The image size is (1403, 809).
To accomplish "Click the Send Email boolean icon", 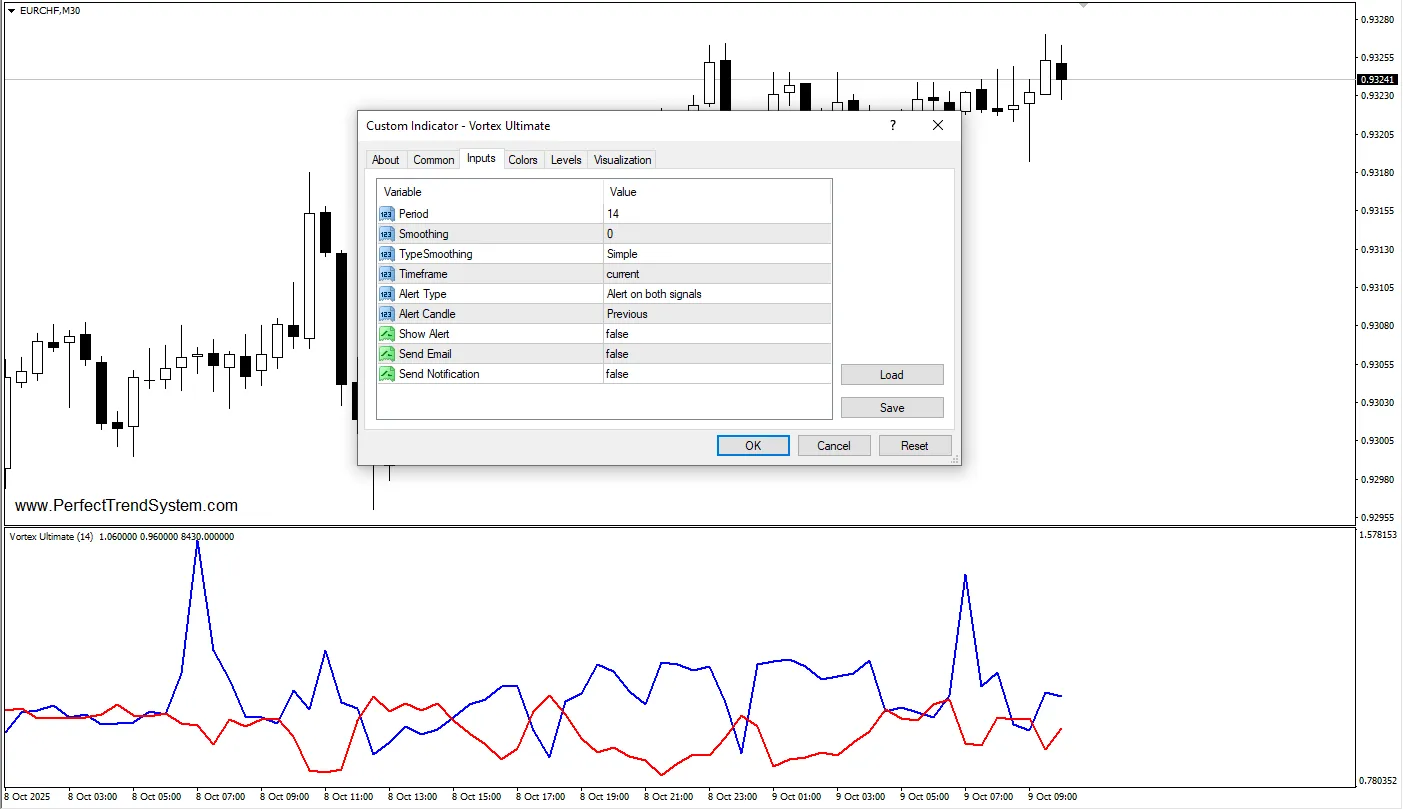I will coord(387,354).
